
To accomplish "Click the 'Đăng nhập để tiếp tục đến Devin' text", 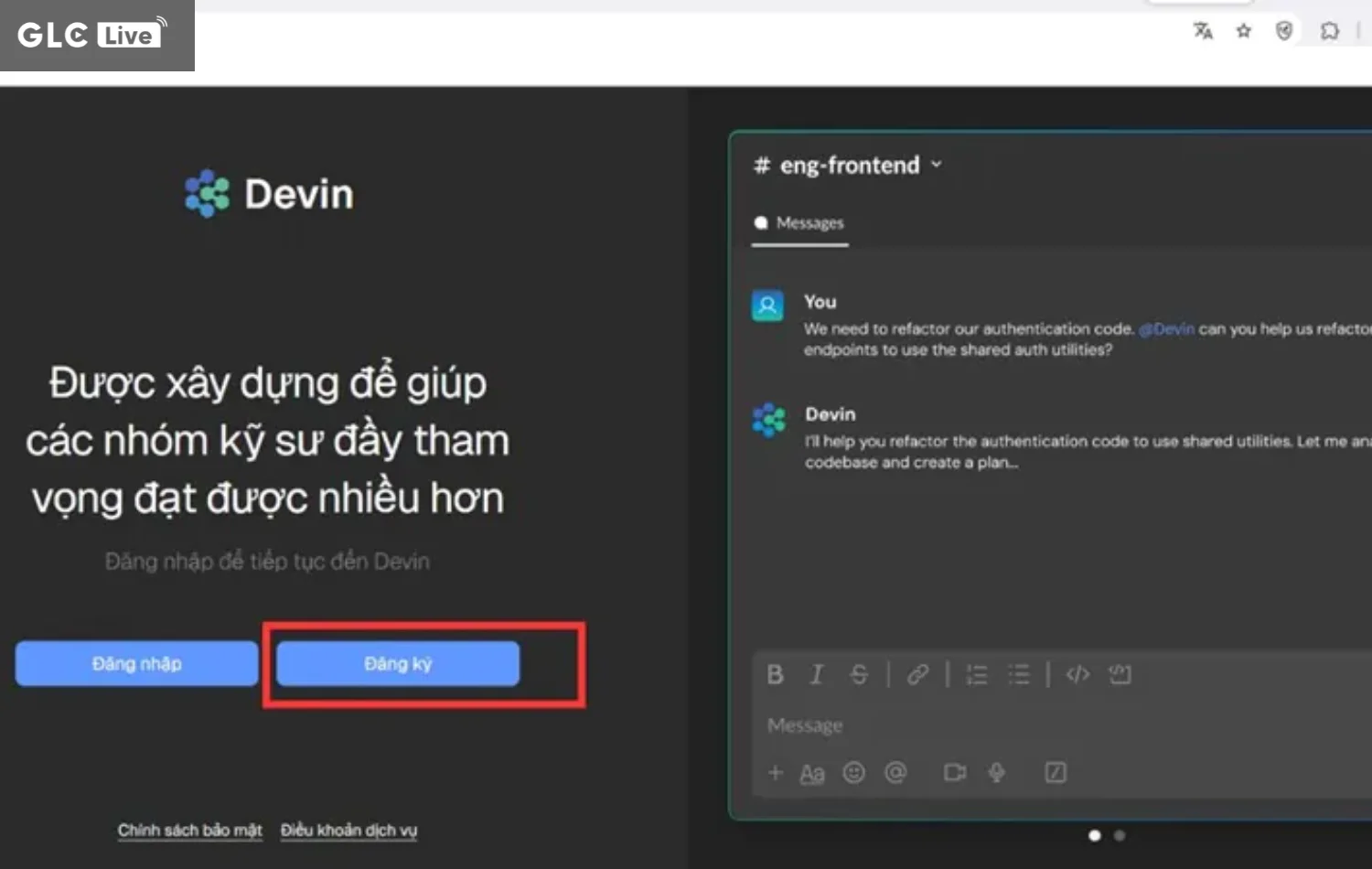I will pos(267,561).
